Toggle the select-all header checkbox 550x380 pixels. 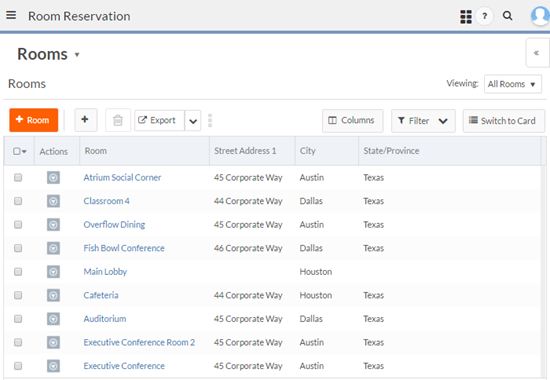click(x=16, y=151)
